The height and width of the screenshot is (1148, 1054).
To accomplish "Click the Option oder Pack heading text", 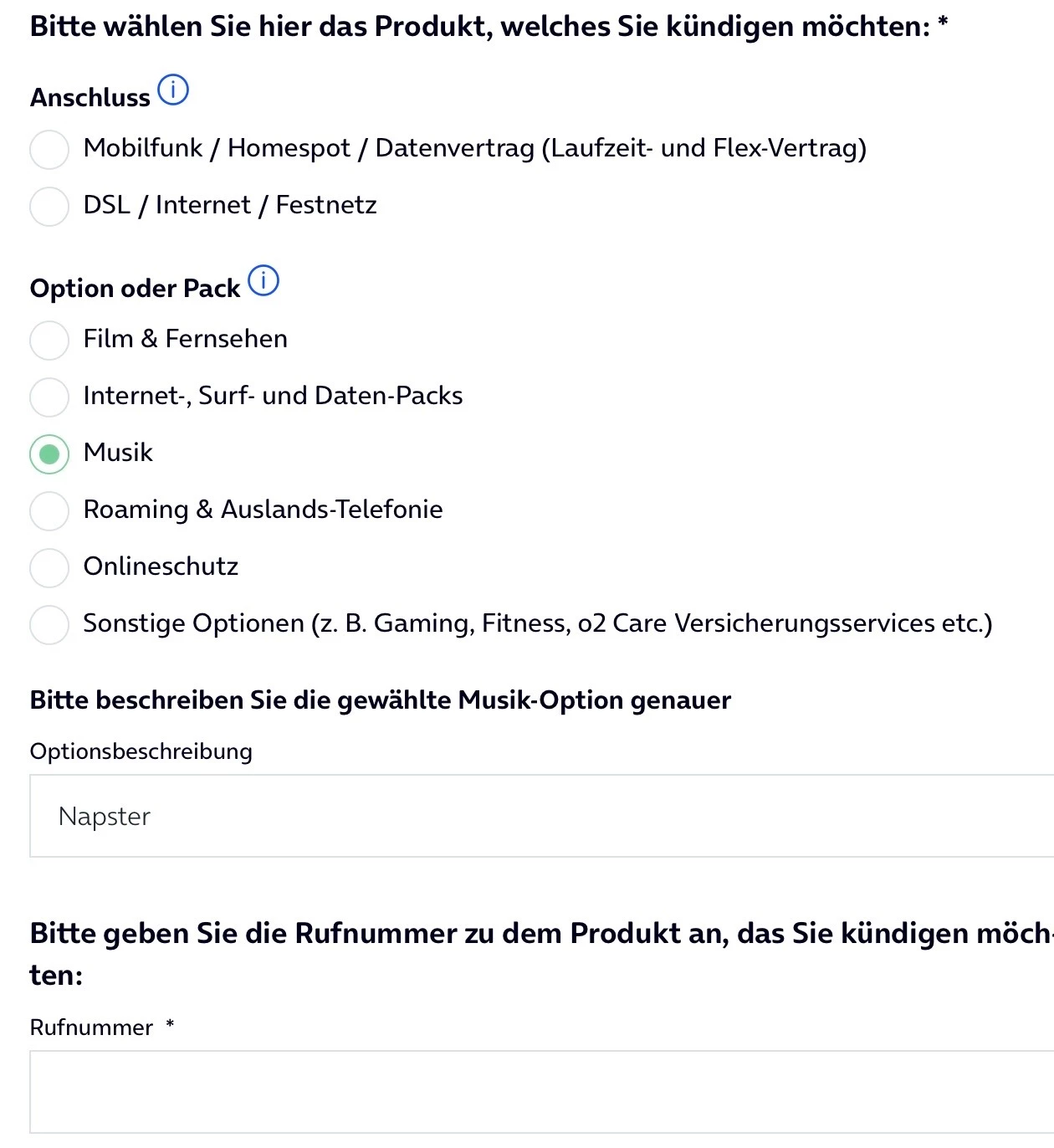I will click(x=135, y=289).
